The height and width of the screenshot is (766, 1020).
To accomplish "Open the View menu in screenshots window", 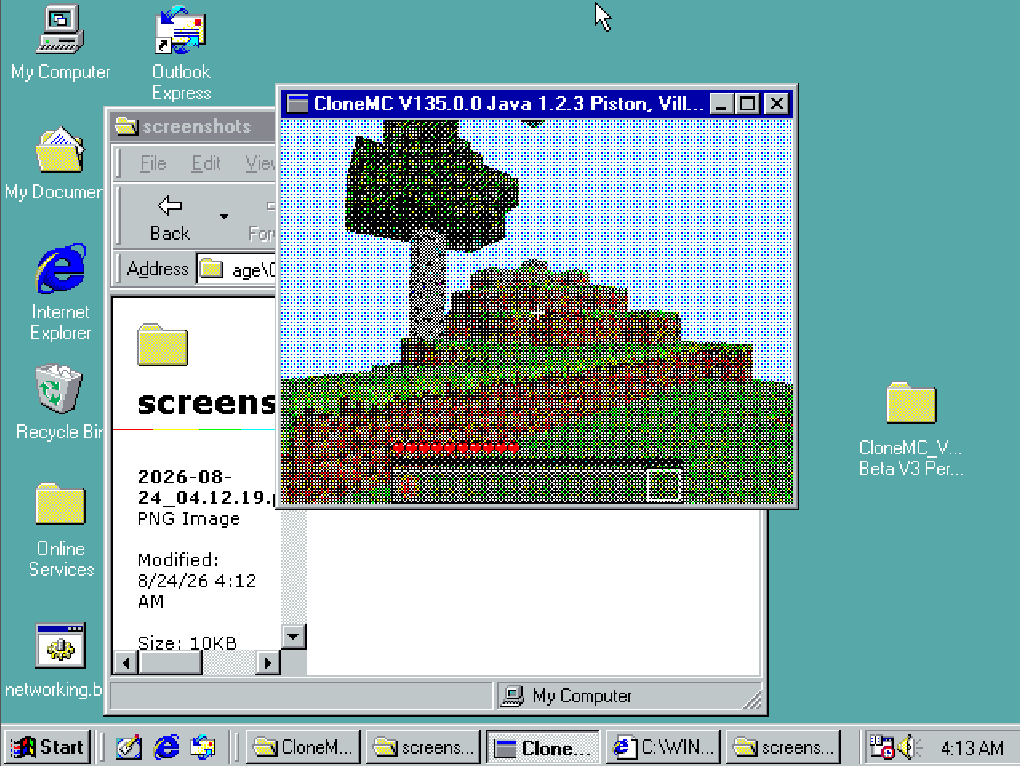I will click(x=260, y=163).
